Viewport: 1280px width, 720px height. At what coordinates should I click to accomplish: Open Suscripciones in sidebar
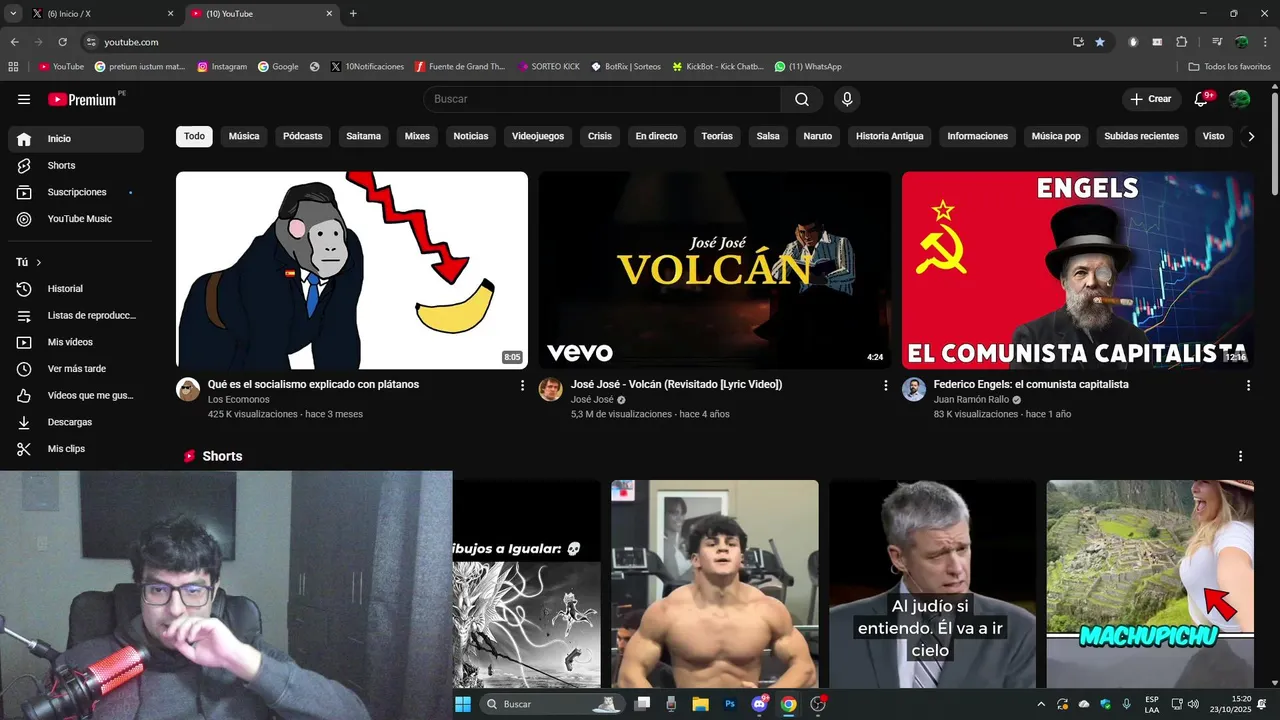pos(76,192)
